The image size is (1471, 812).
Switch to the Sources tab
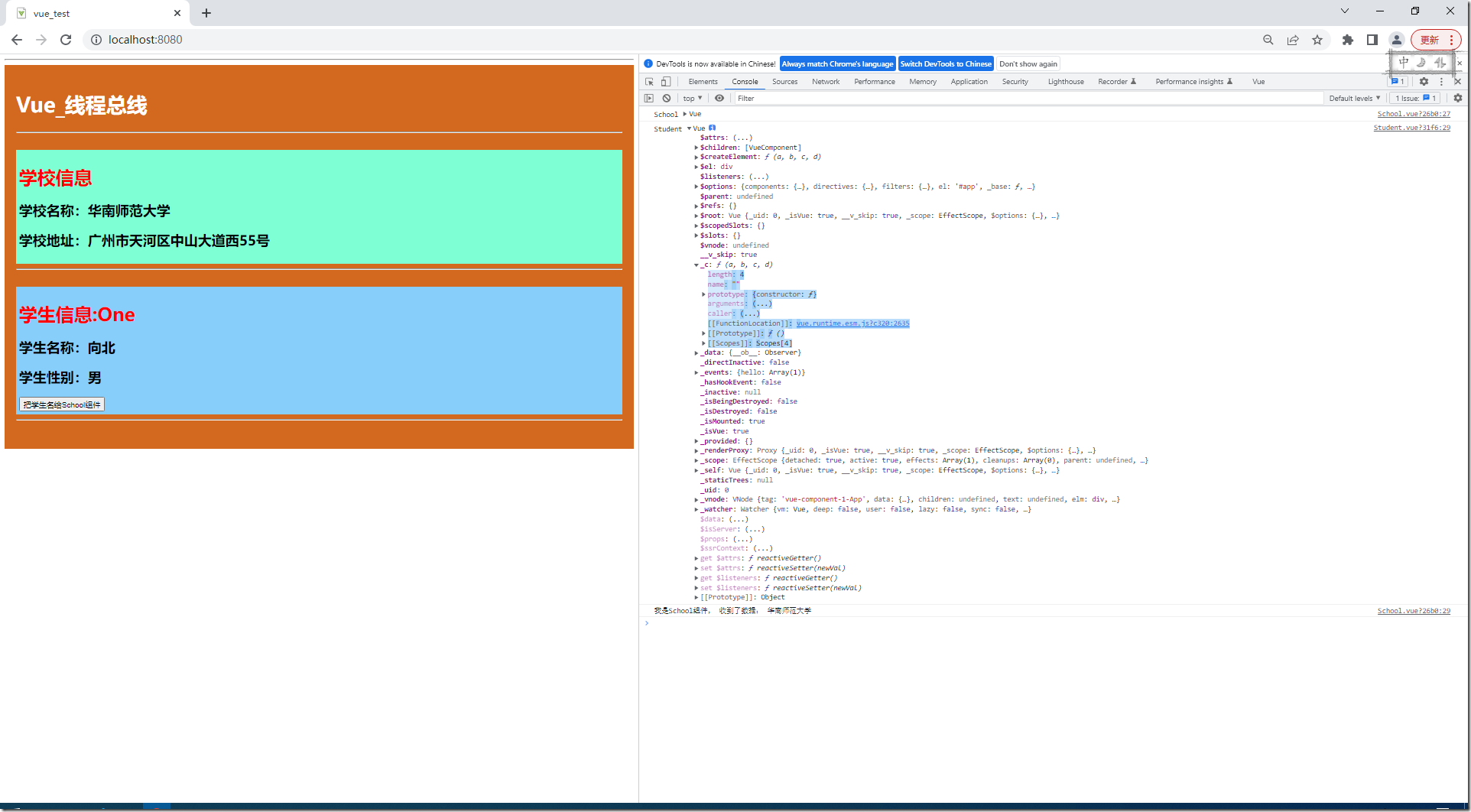pyautogui.click(x=784, y=82)
